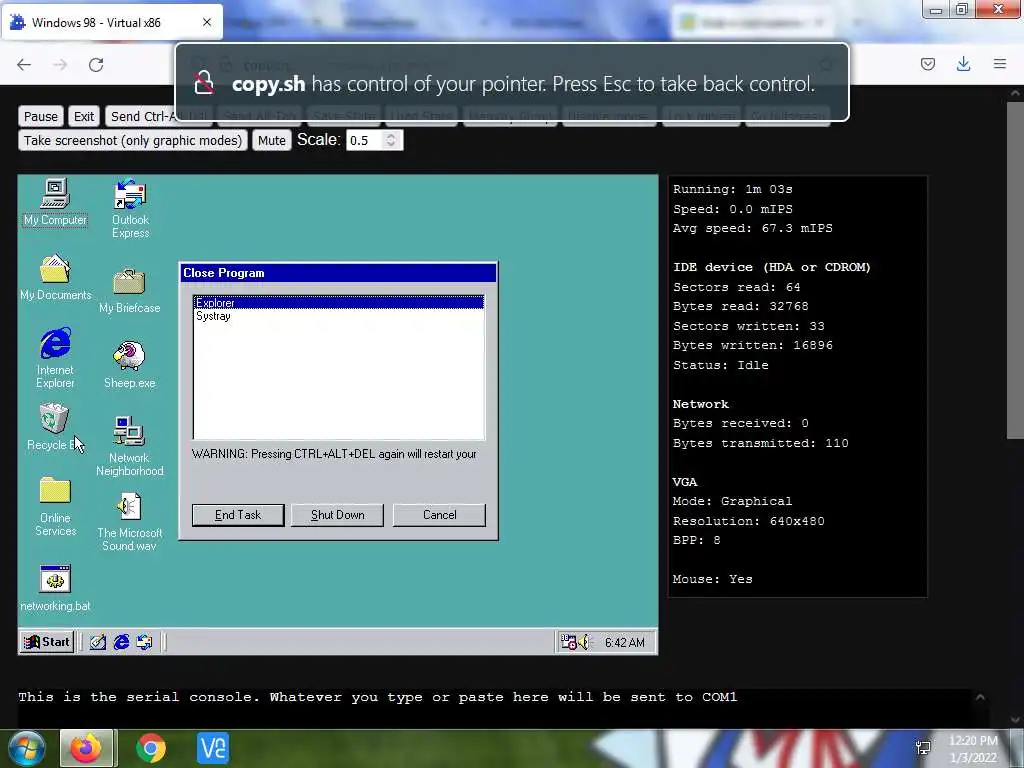1024x768 pixels.
Task: Reload the browser page
Action: (96, 64)
